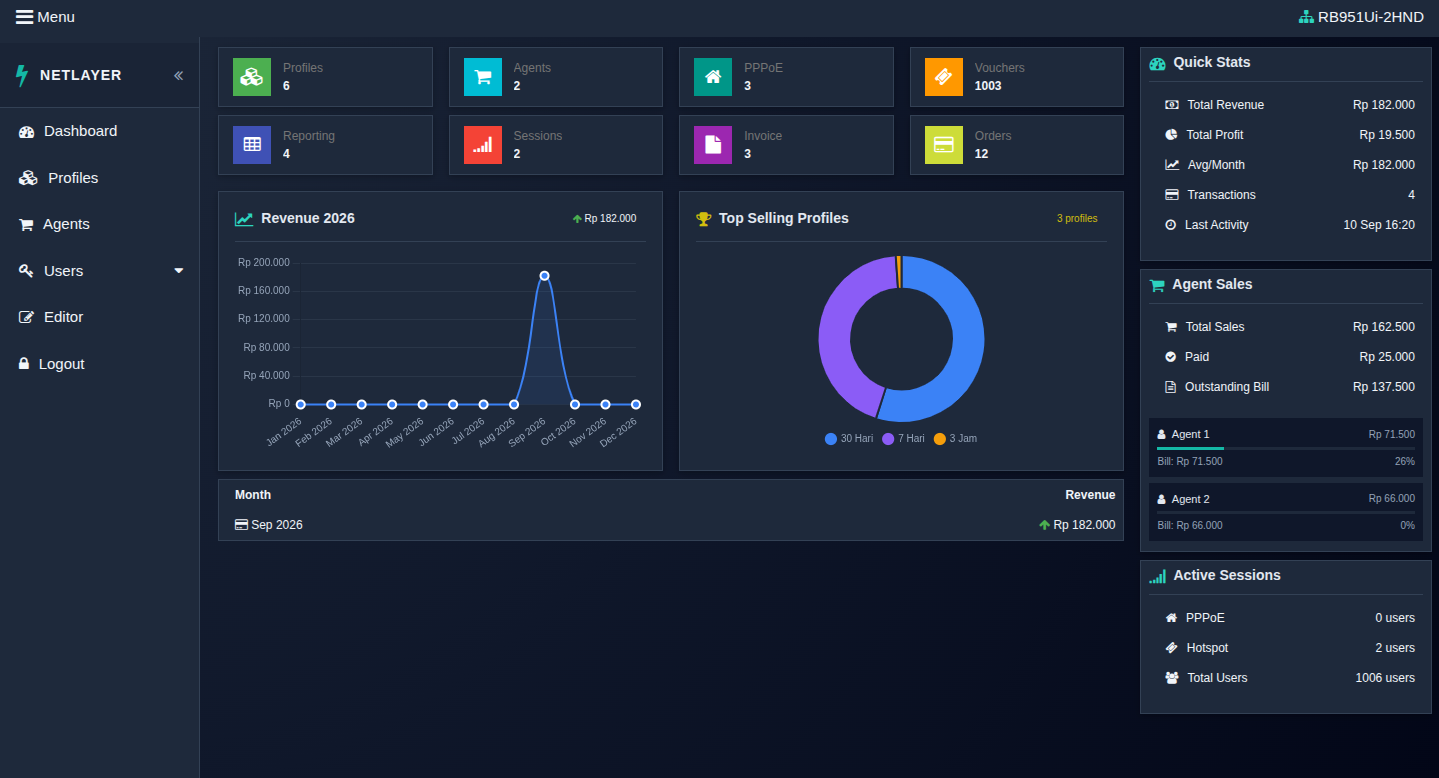Click the Agent 2 sales row
This screenshot has width=1439, height=778.
[x=1286, y=512]
